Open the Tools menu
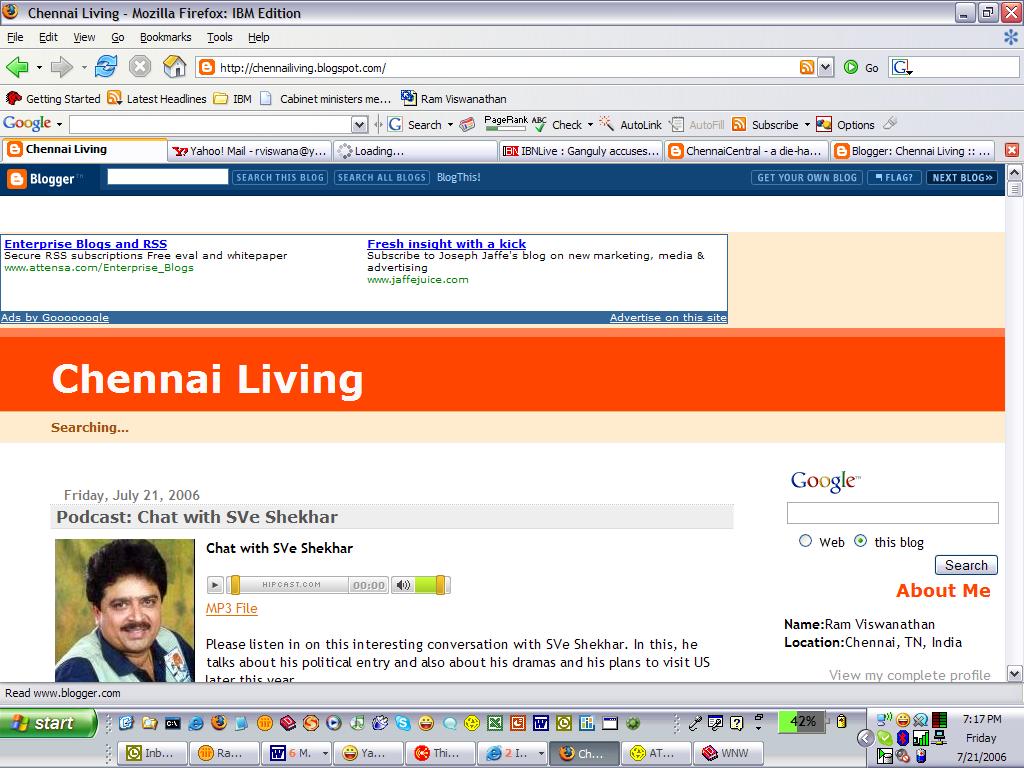 point(219,37)
